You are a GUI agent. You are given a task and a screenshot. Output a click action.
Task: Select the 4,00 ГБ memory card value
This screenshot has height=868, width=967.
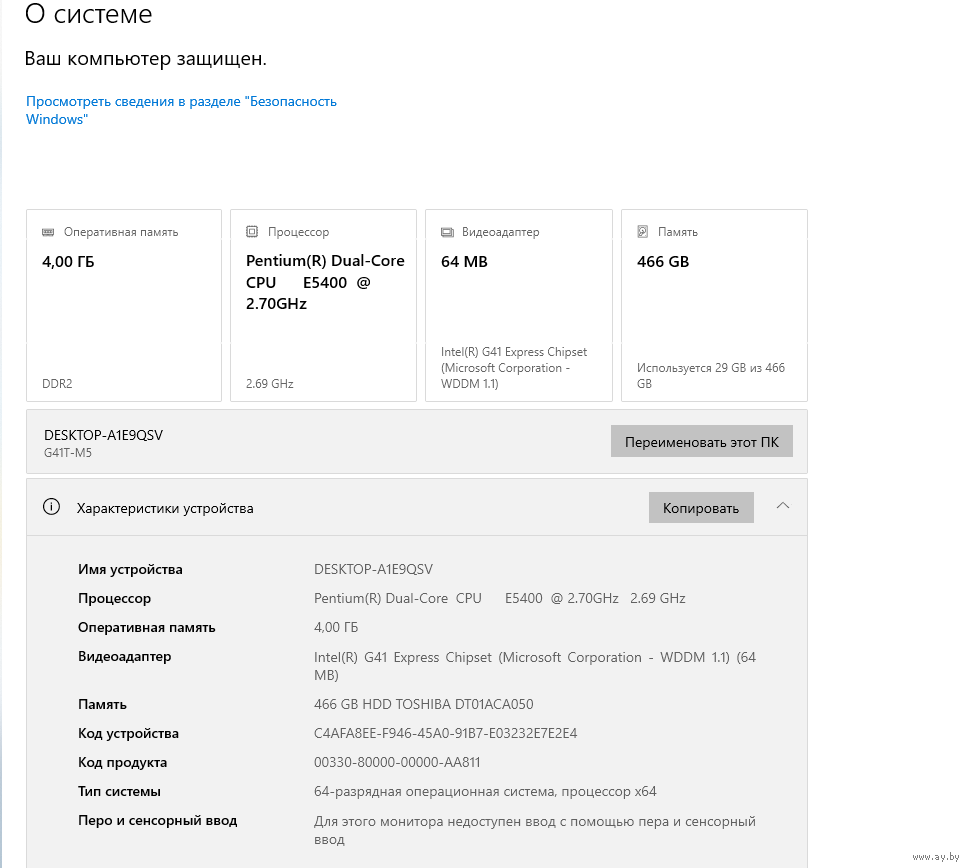point(68,262)
